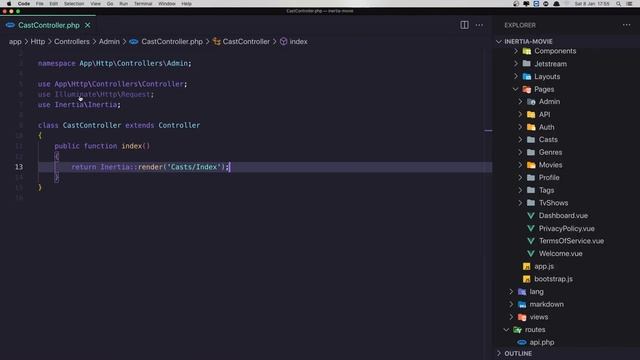The image size is (640, 360).
Task: Click the CastController class breadcrumb
Action: pos(246,42)
